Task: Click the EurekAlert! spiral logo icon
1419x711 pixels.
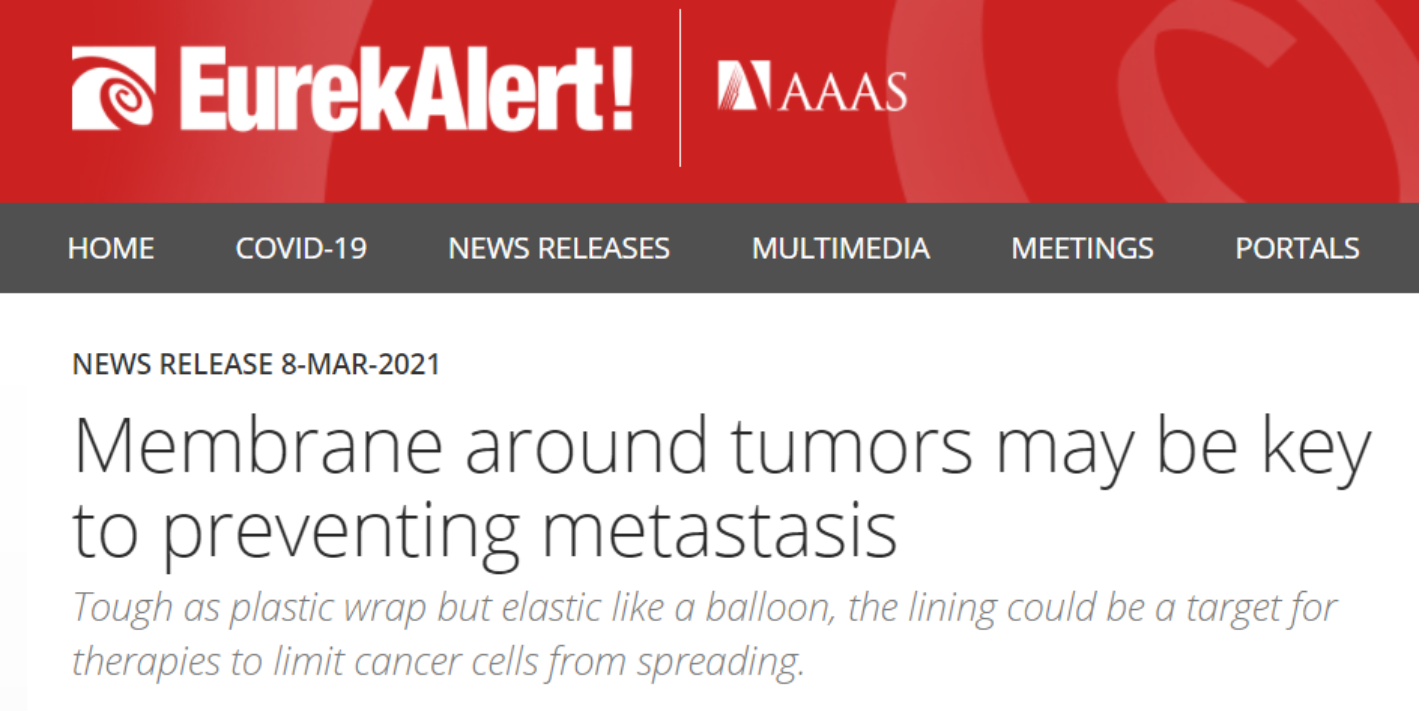Action: [x=113, y=88]
